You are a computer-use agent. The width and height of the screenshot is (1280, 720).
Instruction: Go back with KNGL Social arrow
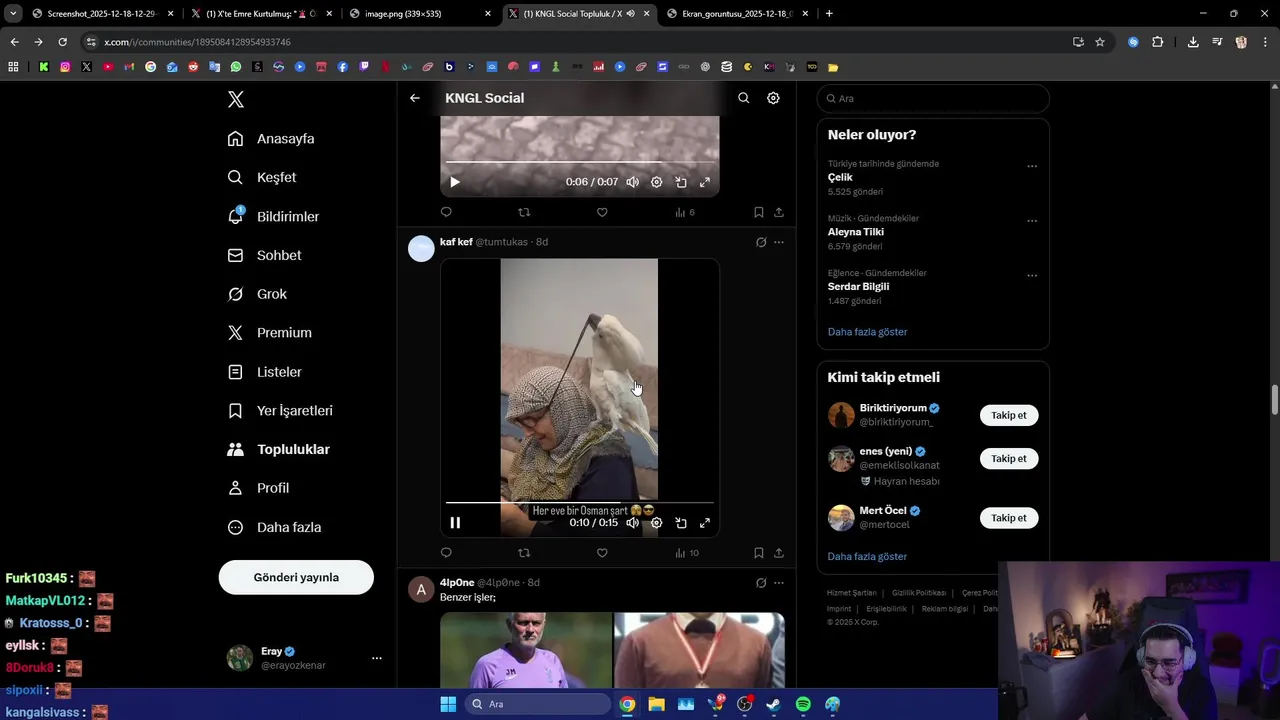pyautogui.click(x=415, y=98)
